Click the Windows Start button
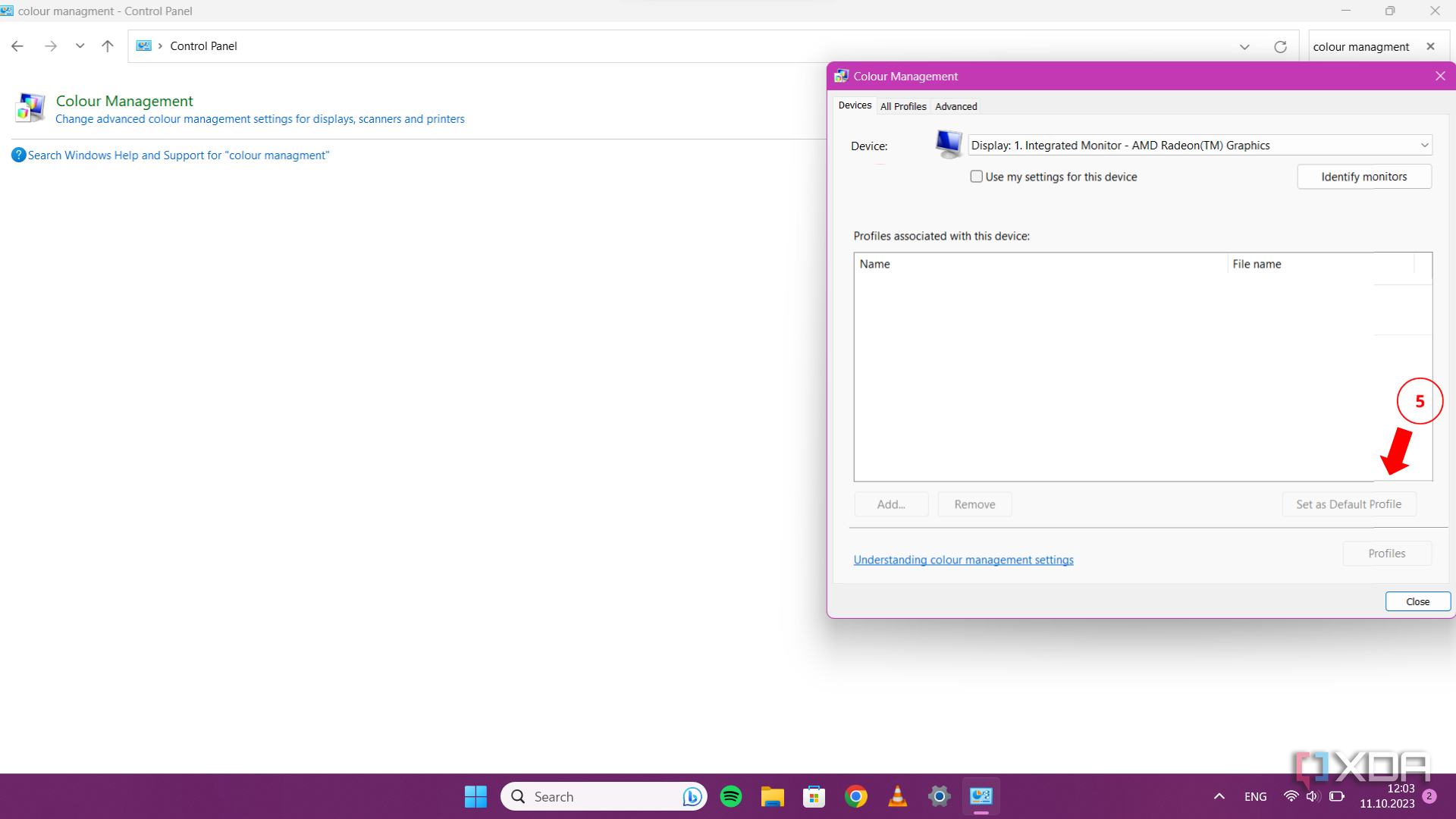Viewport: 1456px width, 819px height. [475, 796]
